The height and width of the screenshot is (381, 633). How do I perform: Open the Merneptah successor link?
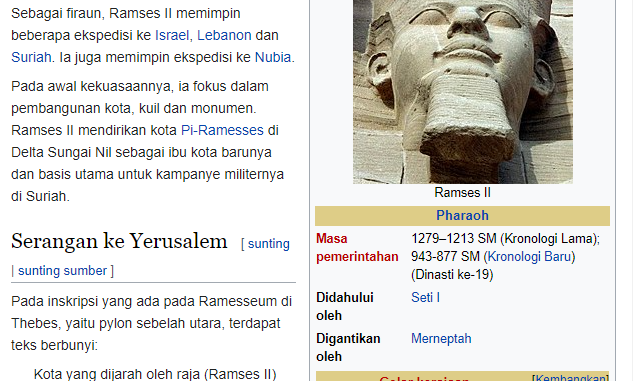click(x=441, y=338)
